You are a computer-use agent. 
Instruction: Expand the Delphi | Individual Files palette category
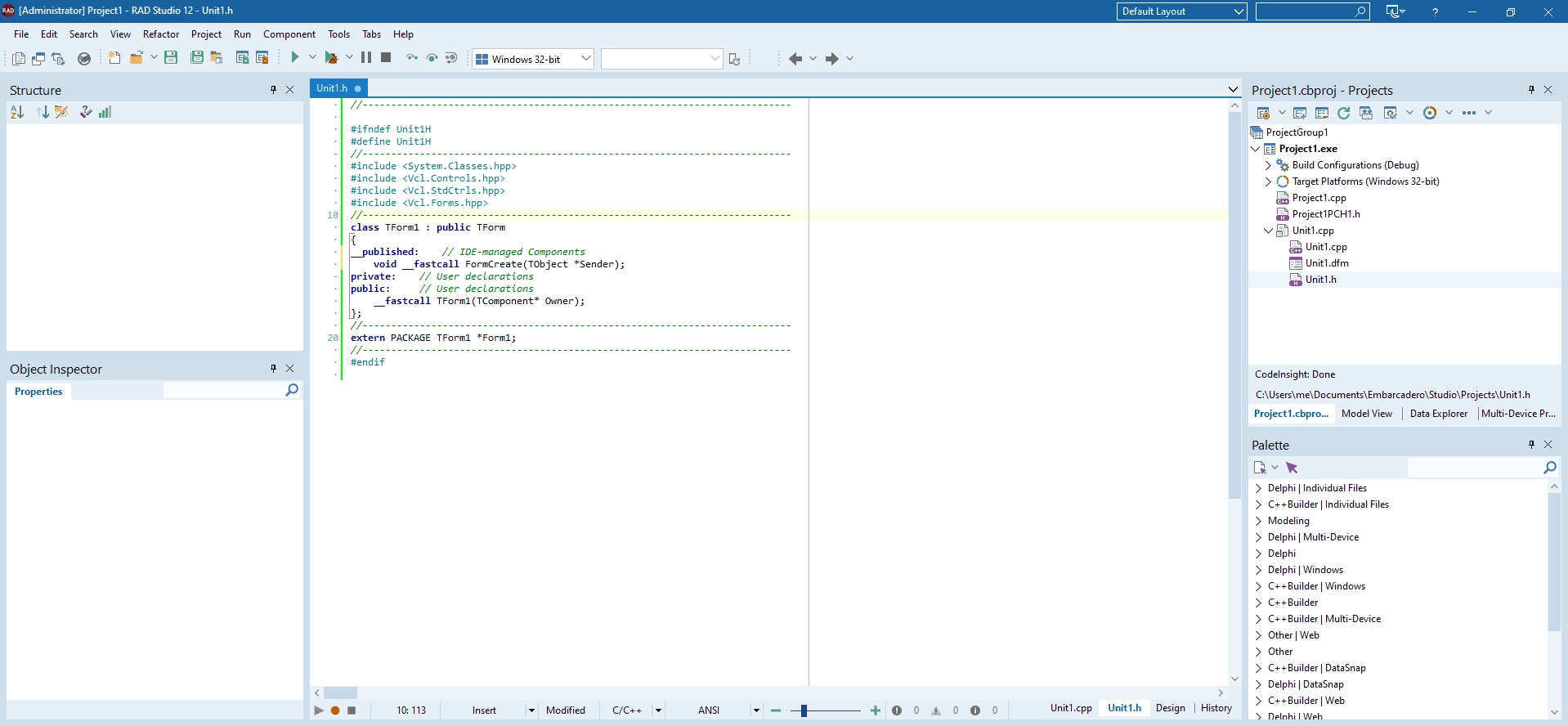point(1259,488)
